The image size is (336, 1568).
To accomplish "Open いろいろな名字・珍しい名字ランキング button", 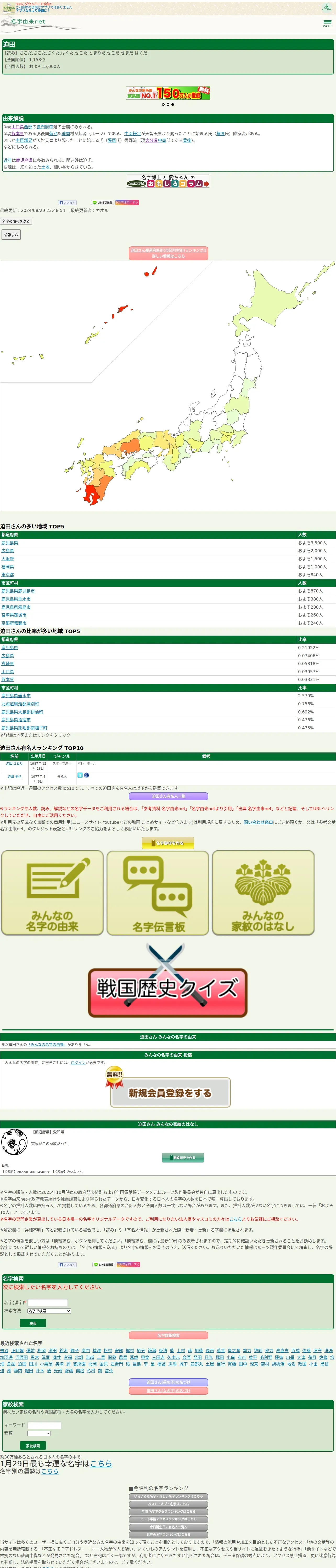I will pyautogui.click(x=168, y=1497).
